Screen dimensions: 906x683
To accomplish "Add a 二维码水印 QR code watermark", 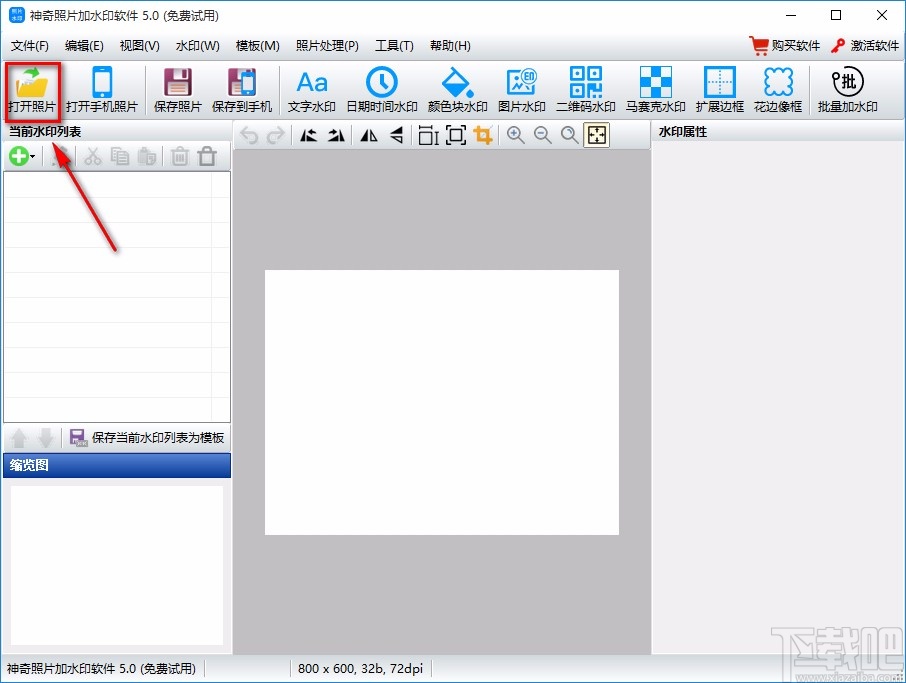I will [585, 90].
